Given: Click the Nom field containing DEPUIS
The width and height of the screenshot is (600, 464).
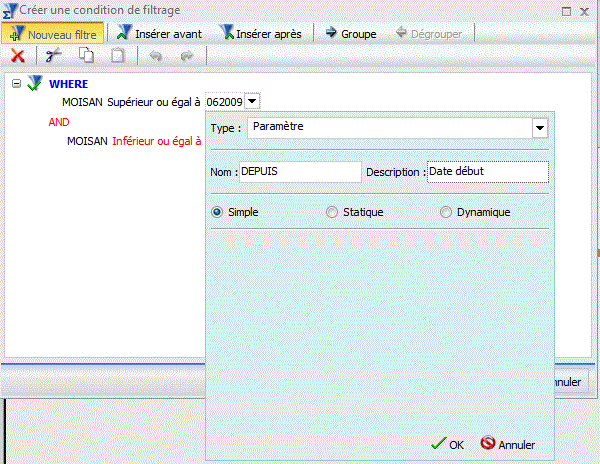Looking at the screenshot, I should (x=300, y=172).
